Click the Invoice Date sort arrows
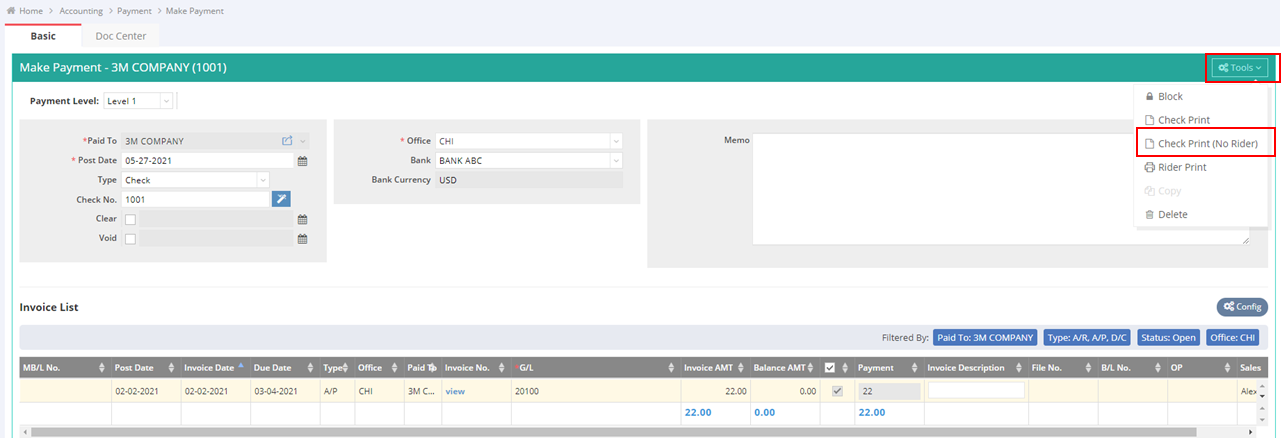1281x438 pixels. click(x=241, y=367)
